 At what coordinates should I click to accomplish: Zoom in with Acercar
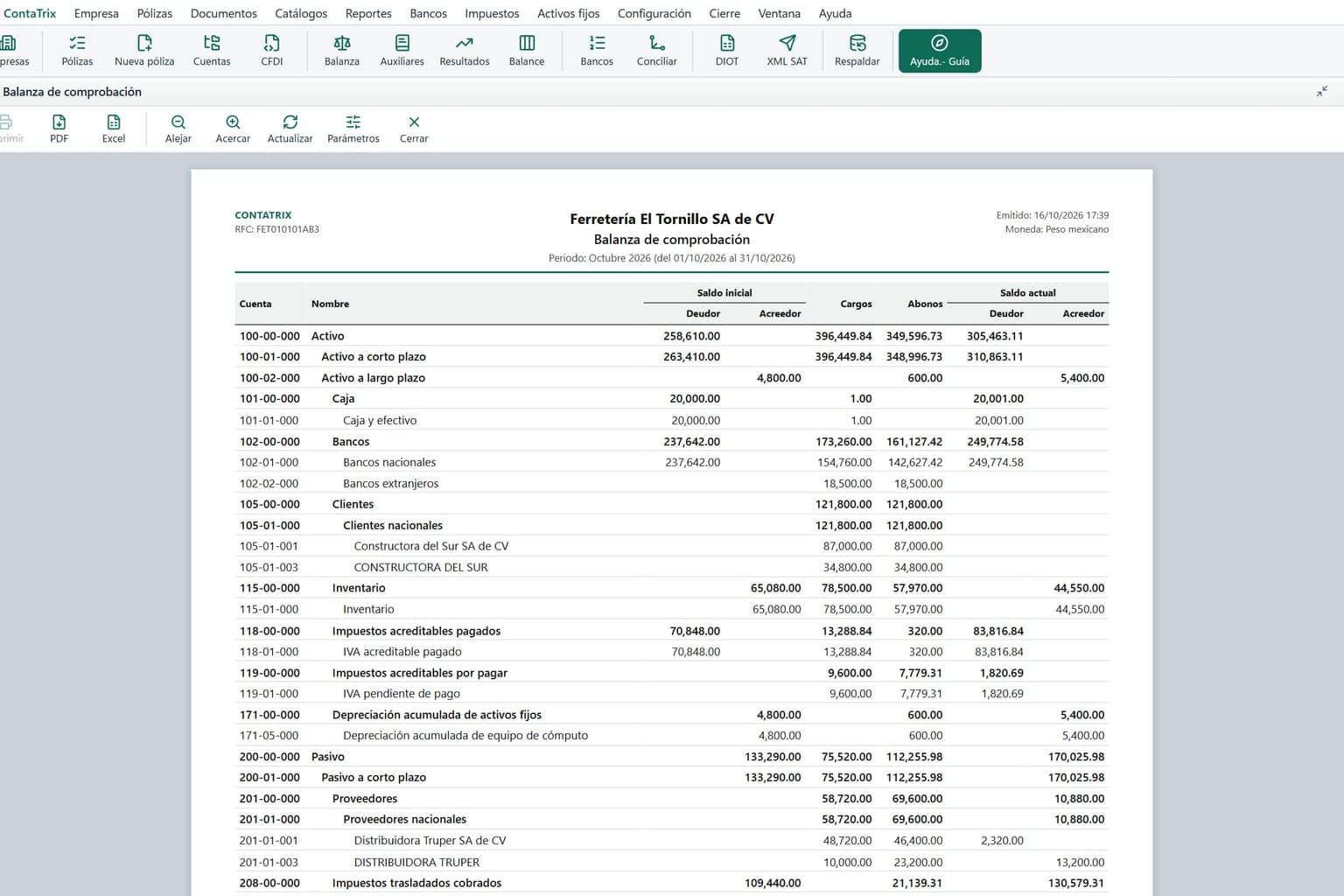tap(233, 129)
